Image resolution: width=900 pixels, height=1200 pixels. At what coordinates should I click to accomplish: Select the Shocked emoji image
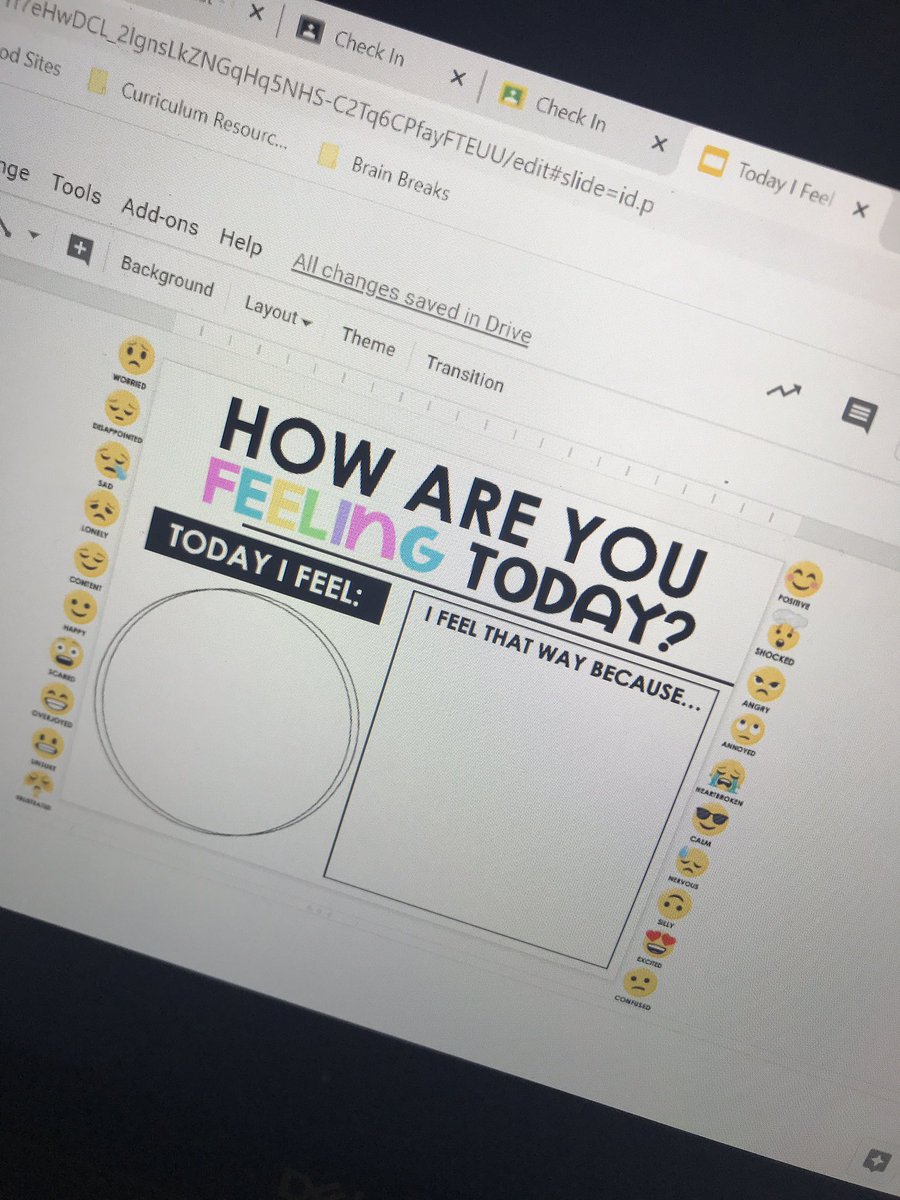coord(785,632)
